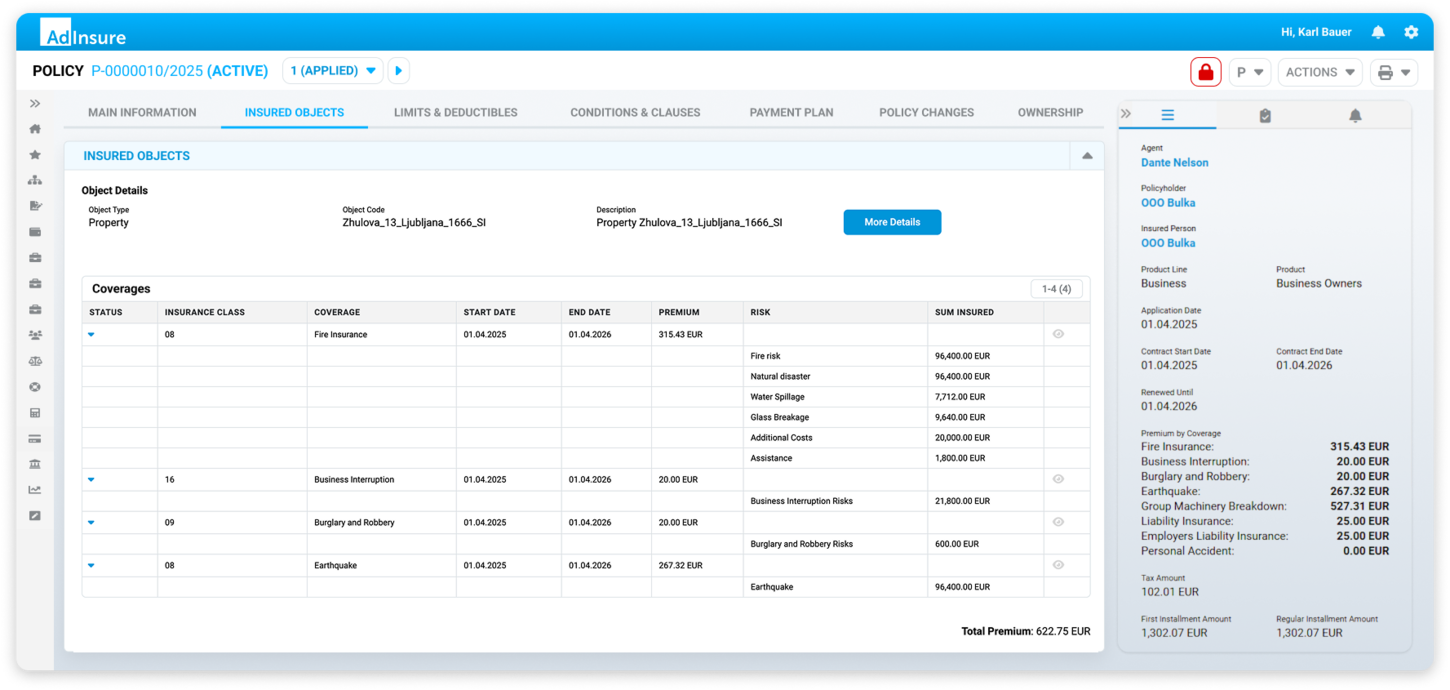Image resolution: width=1450 pixels, height=690 pixels.
Task: Click the star favorites icon in the sidebar
Action: pos(34,154)
